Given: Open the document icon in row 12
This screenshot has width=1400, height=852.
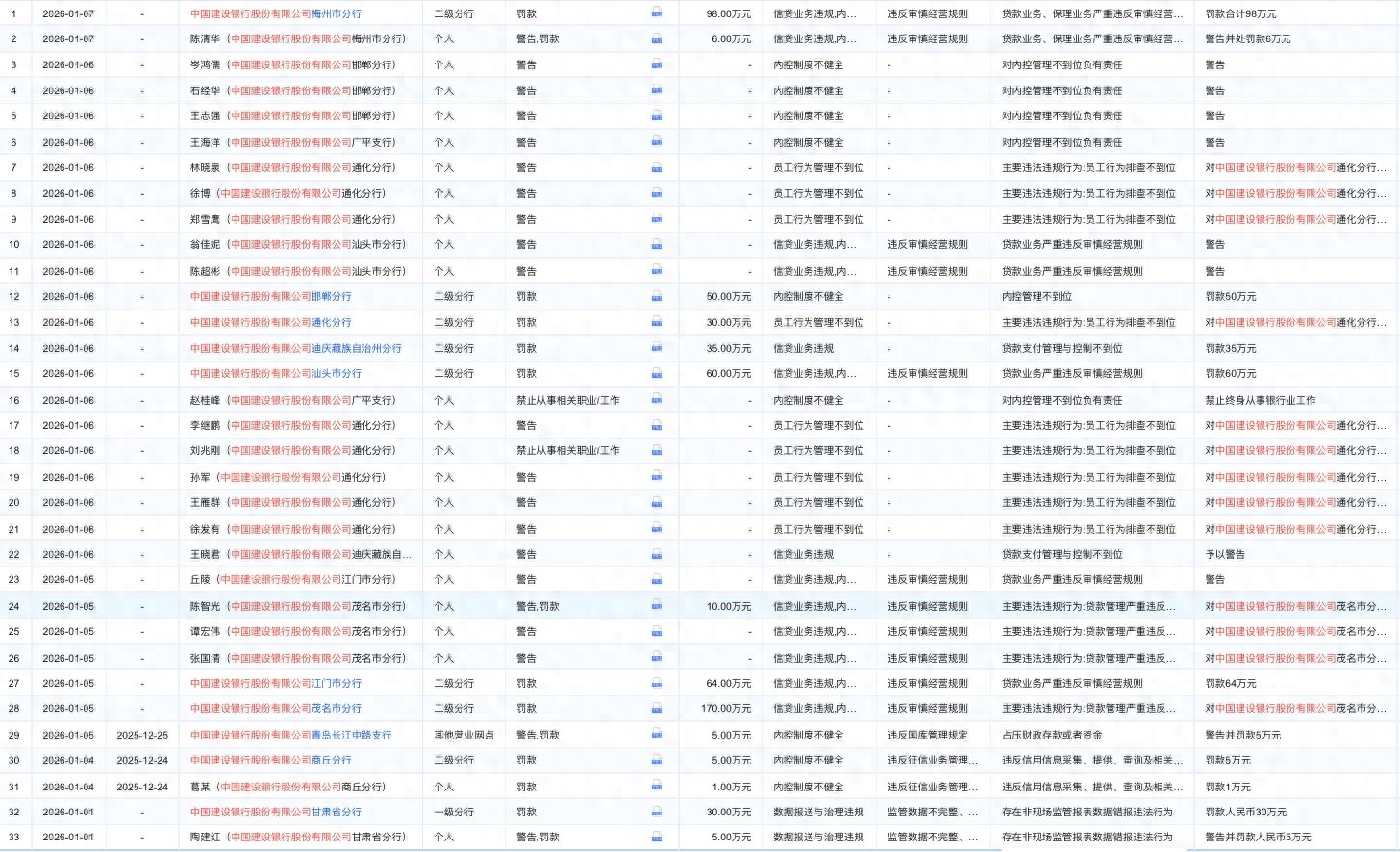Looking at the screenshot, I should point(657,296).
